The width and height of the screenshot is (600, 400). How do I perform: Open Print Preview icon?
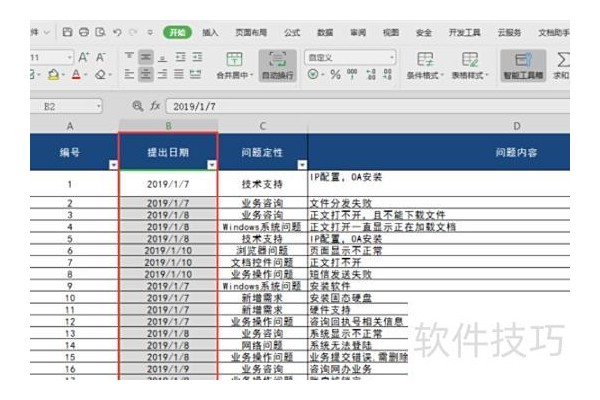tap(100, 32)
